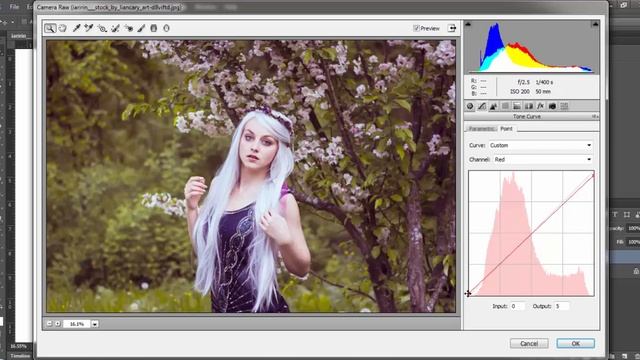Toggle highlight clipping warning on histogram
The image size is (640, 360).
pos(595,24)
